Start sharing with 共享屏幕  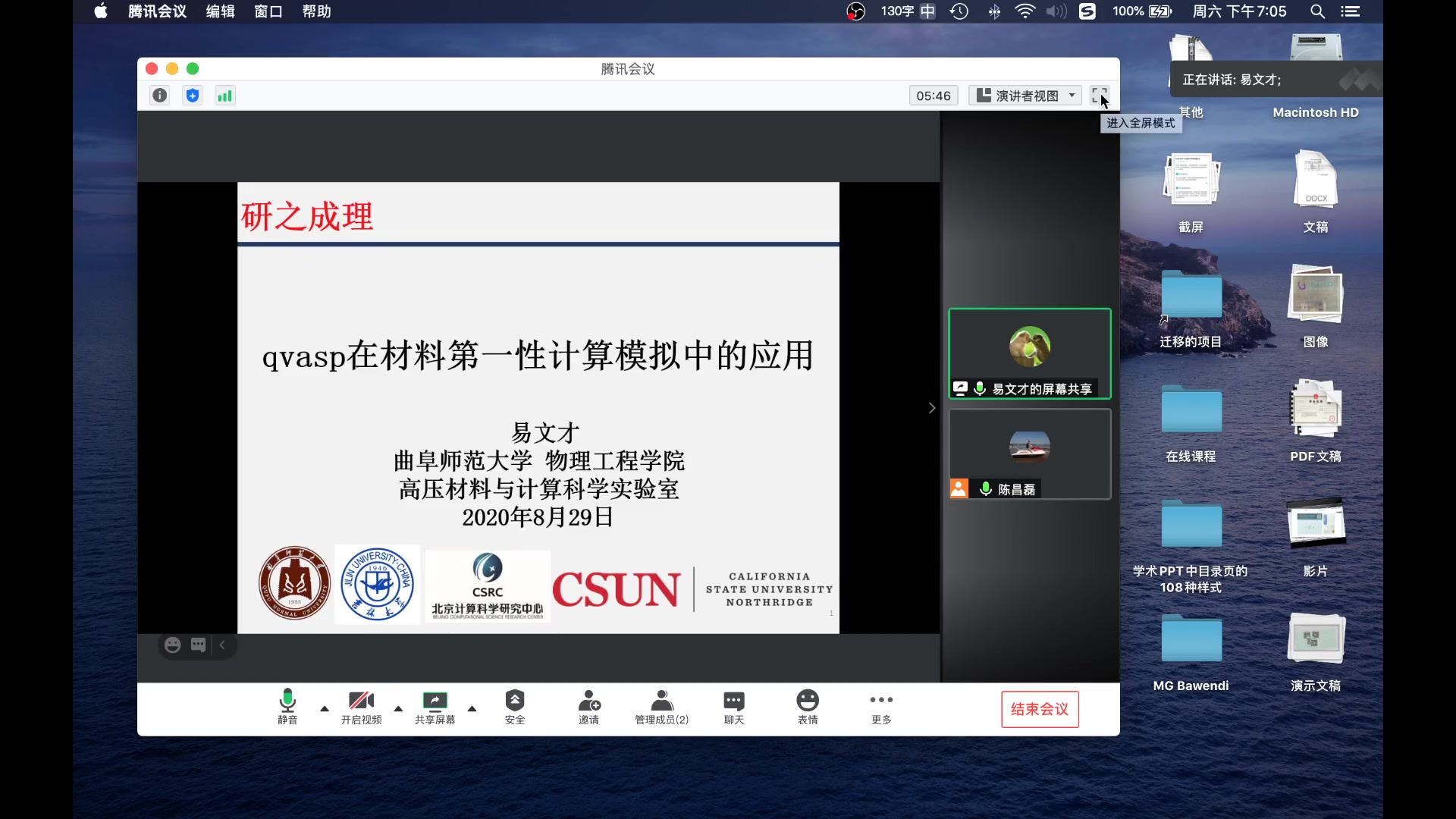pos(435,707)
